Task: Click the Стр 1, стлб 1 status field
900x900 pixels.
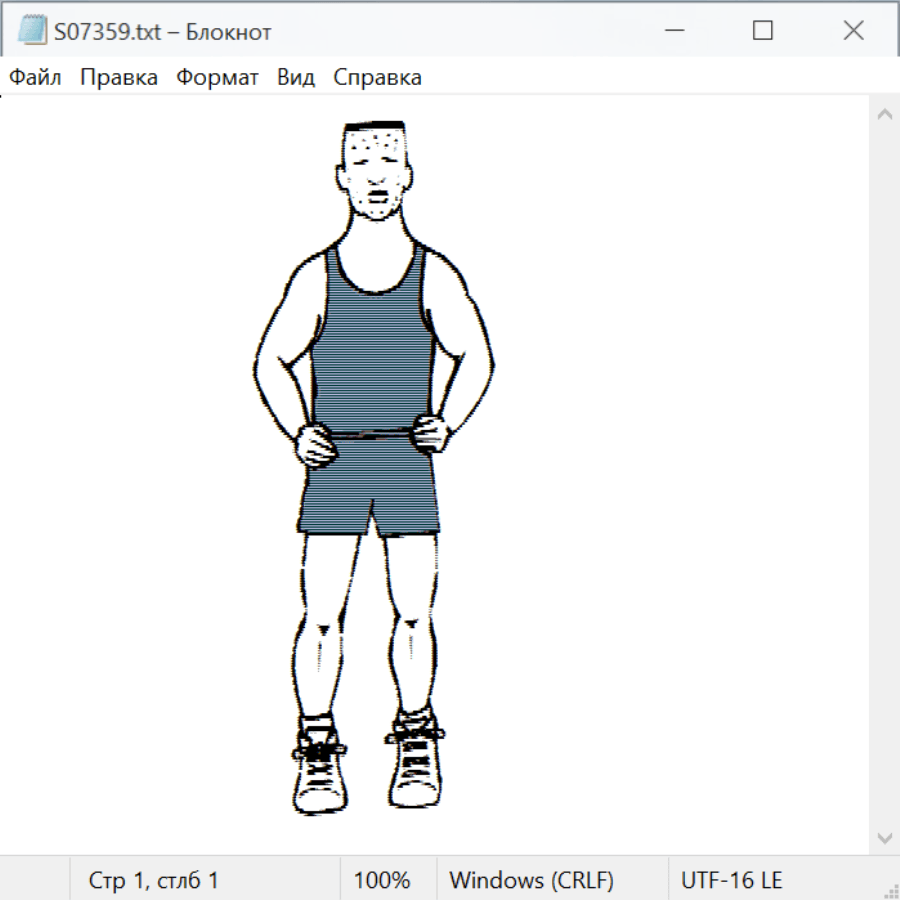Action: pos(154,880)
